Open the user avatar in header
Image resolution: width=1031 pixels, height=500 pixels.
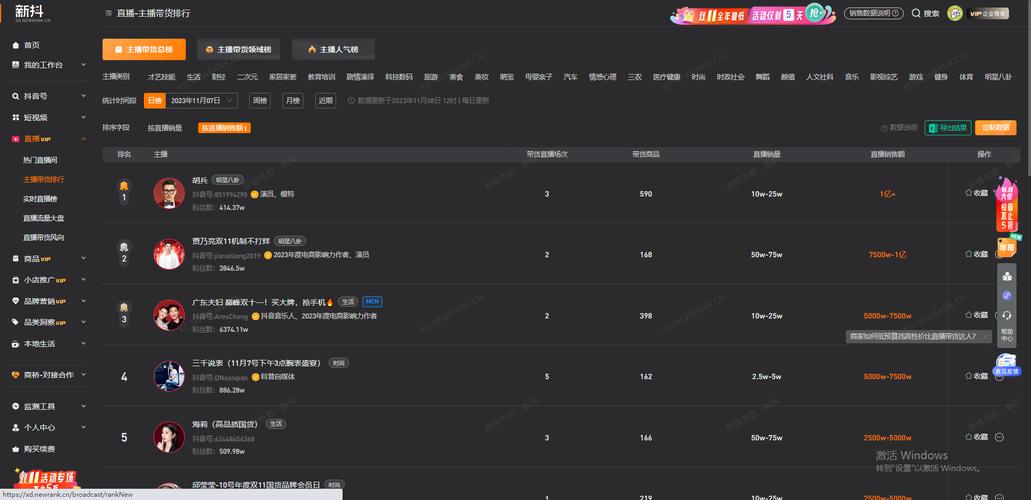point(955,13)
